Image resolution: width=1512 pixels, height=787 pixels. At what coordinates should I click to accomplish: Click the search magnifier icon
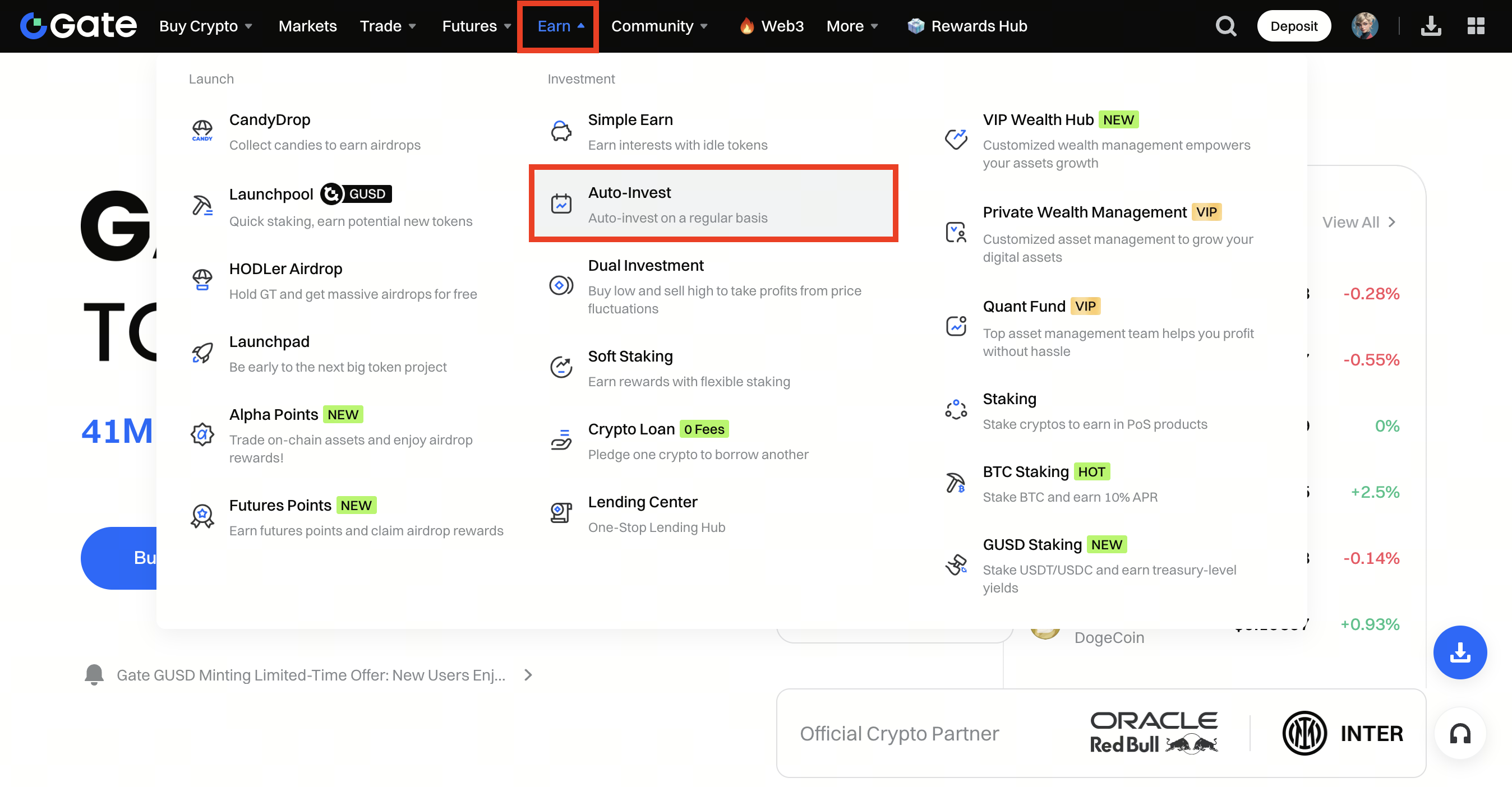(x=1225, y=26)
